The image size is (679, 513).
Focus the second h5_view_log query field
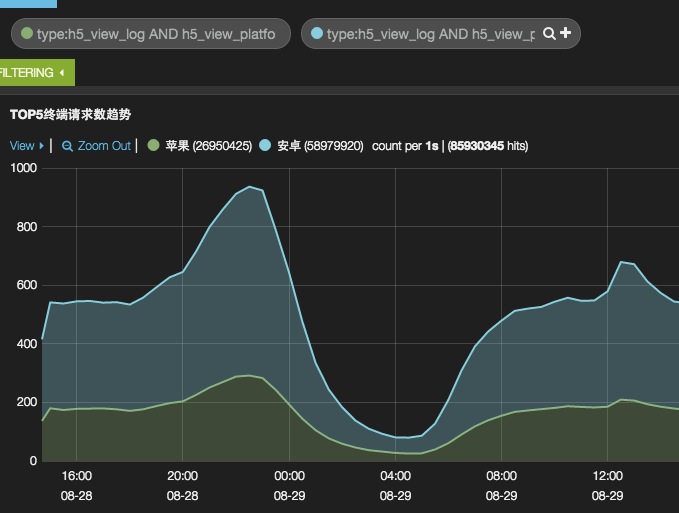pyautogui.click(x=430, y=34)
